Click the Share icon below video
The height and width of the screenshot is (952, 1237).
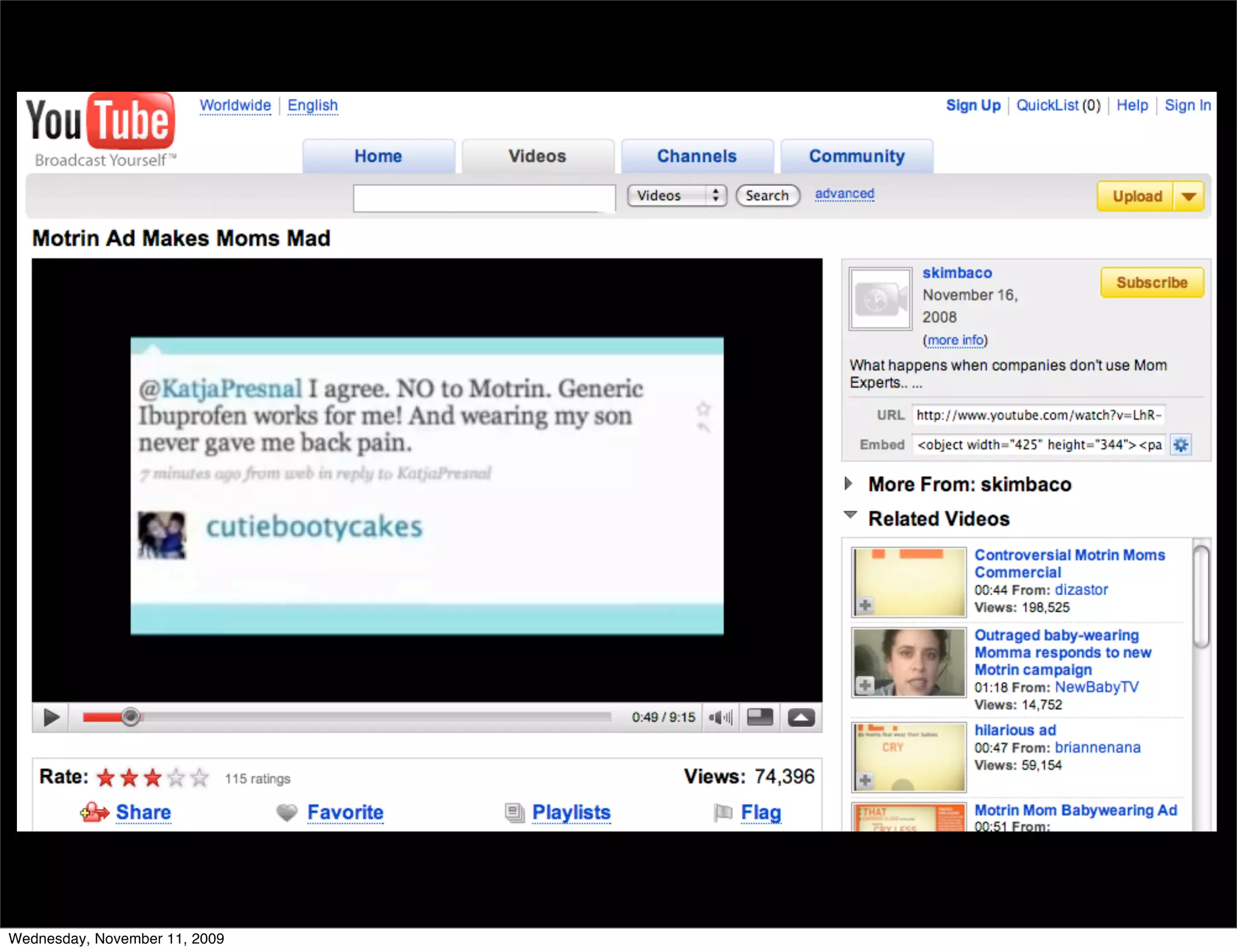[x=94, y=812]
